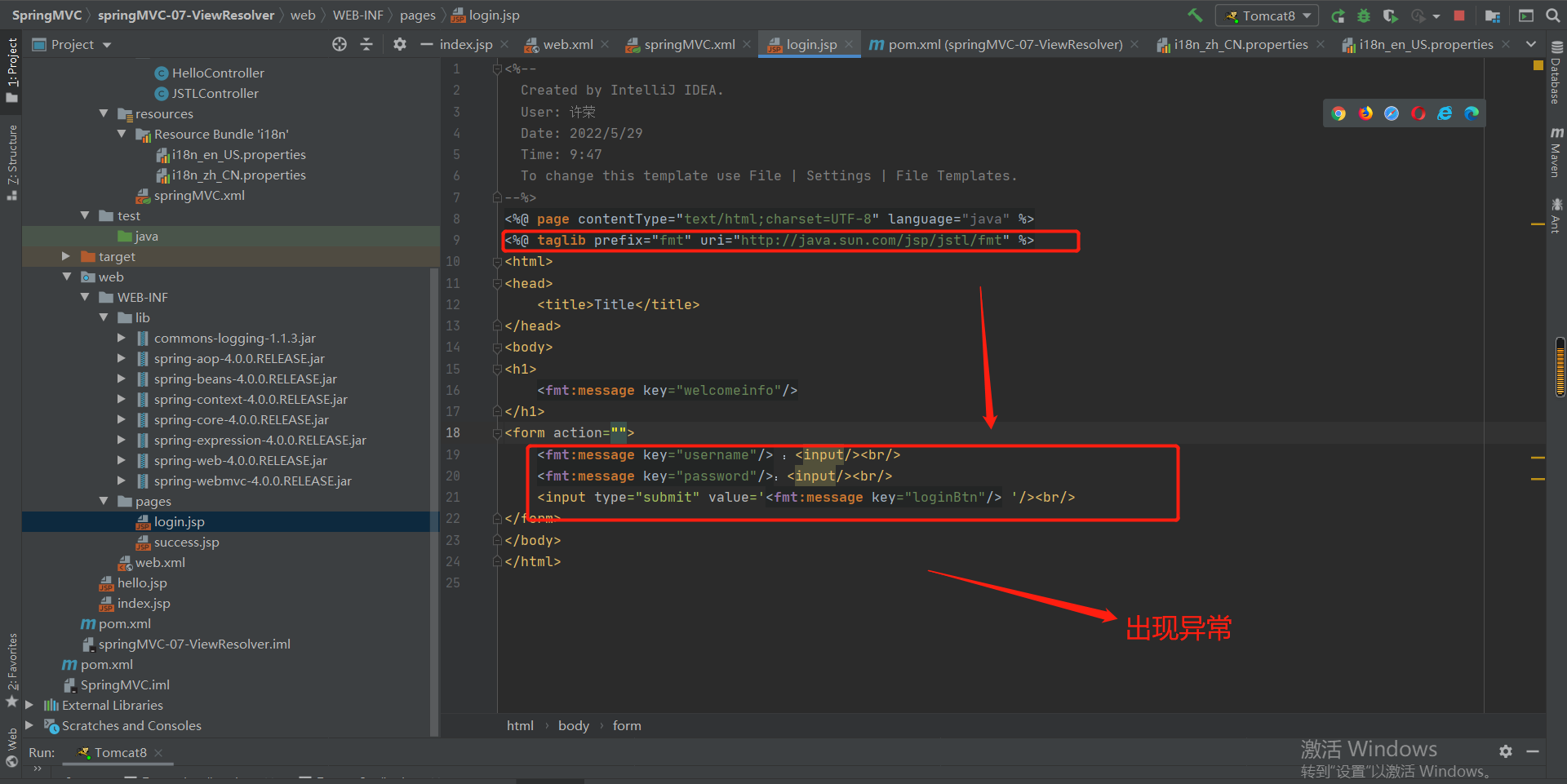Image resolution: width=1567 pixels, height=784 pixels.
Task: Open page in Edge browser icon
Action: click(1472, 113)
